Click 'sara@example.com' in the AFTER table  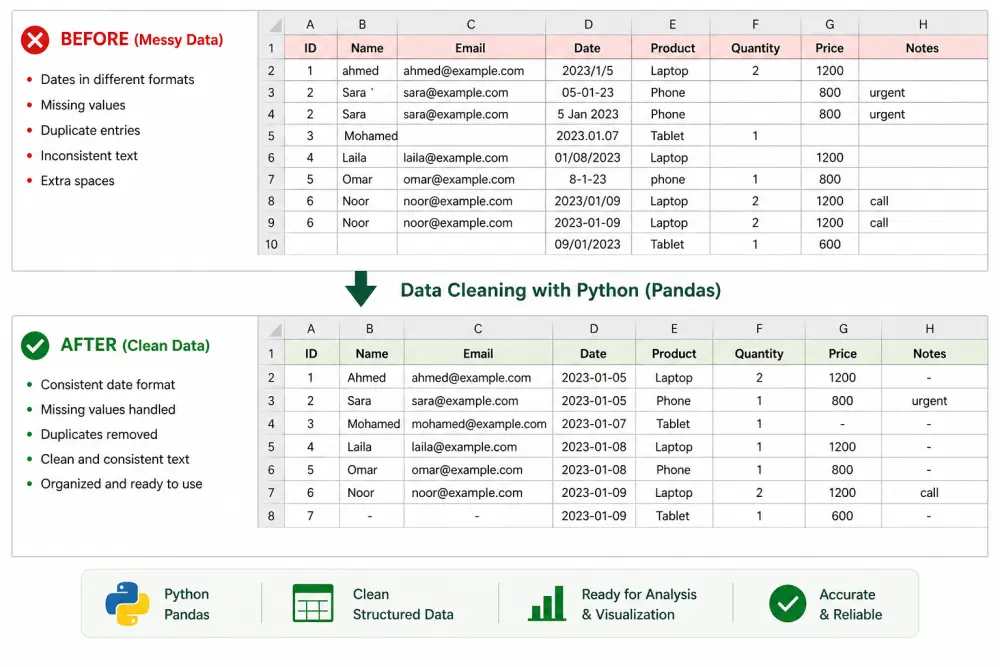click(x=465, y=400)
